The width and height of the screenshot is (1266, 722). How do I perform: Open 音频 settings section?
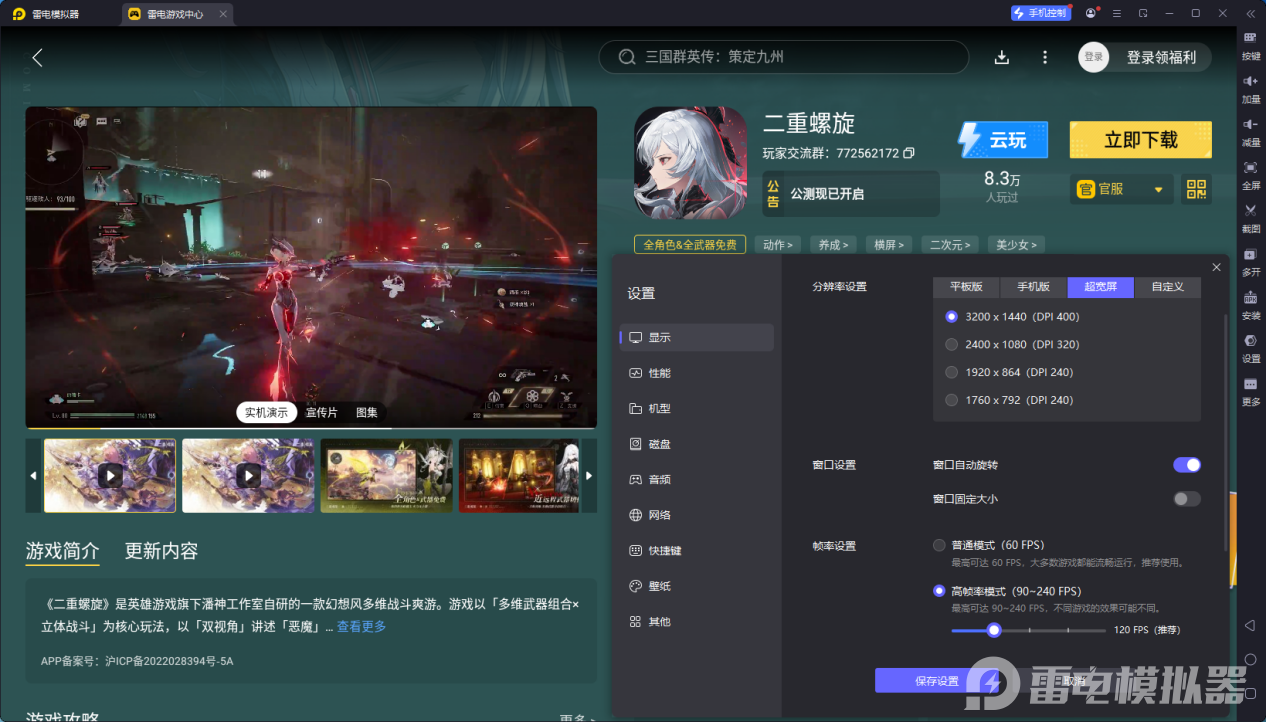[696, 480]
